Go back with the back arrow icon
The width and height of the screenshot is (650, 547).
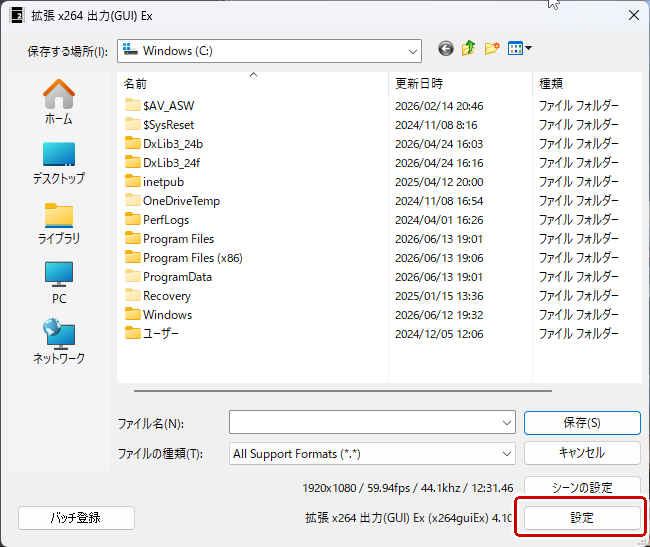(446, 49)
